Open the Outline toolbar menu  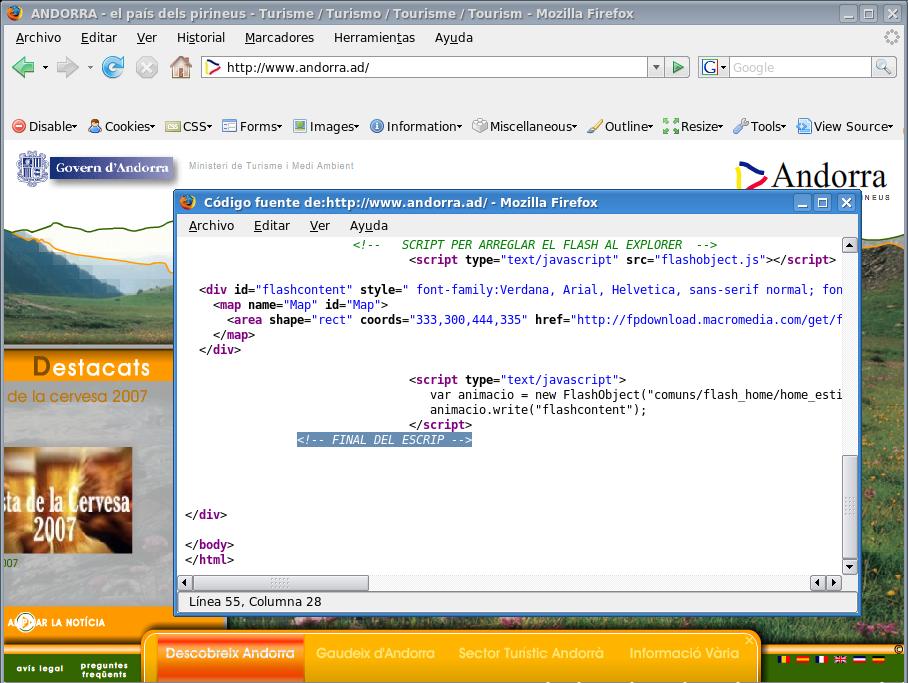(x=620, y=126)
